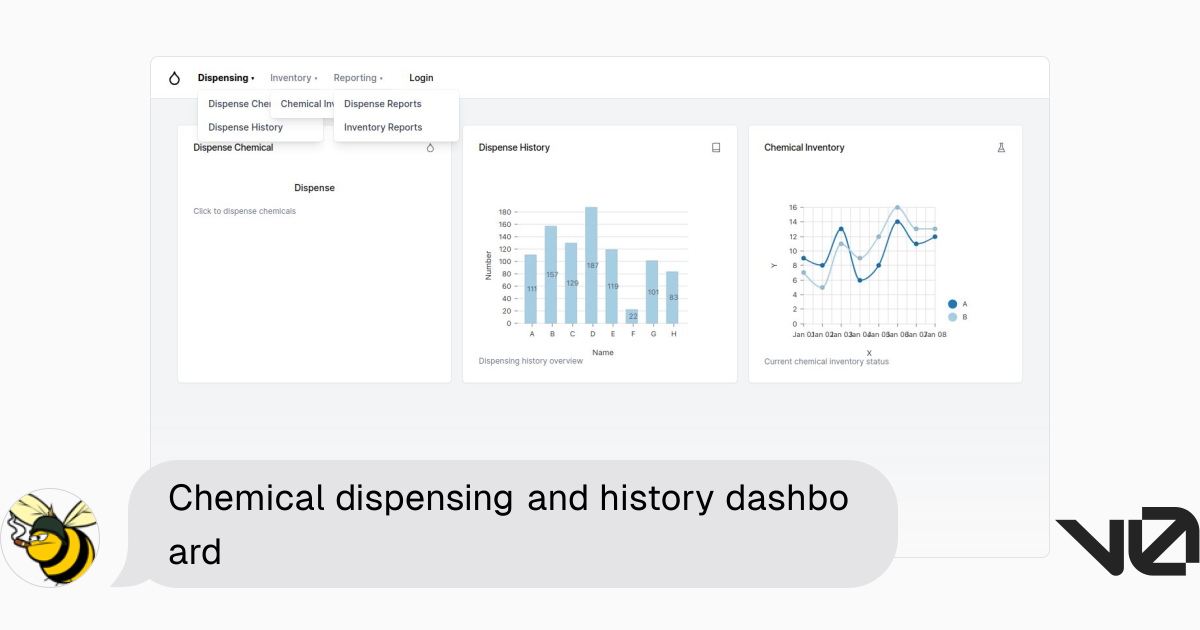Click the Dispense Chemical card title

[233, 148]
